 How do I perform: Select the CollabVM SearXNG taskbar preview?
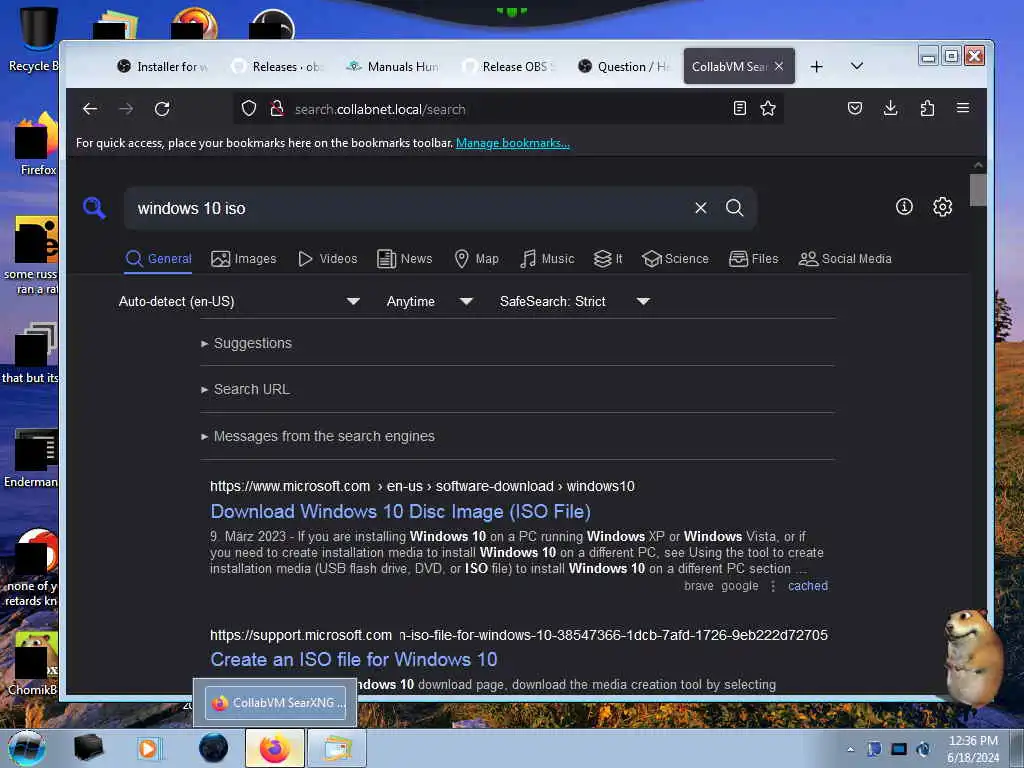pyautogui.click(x=276, y=703)
